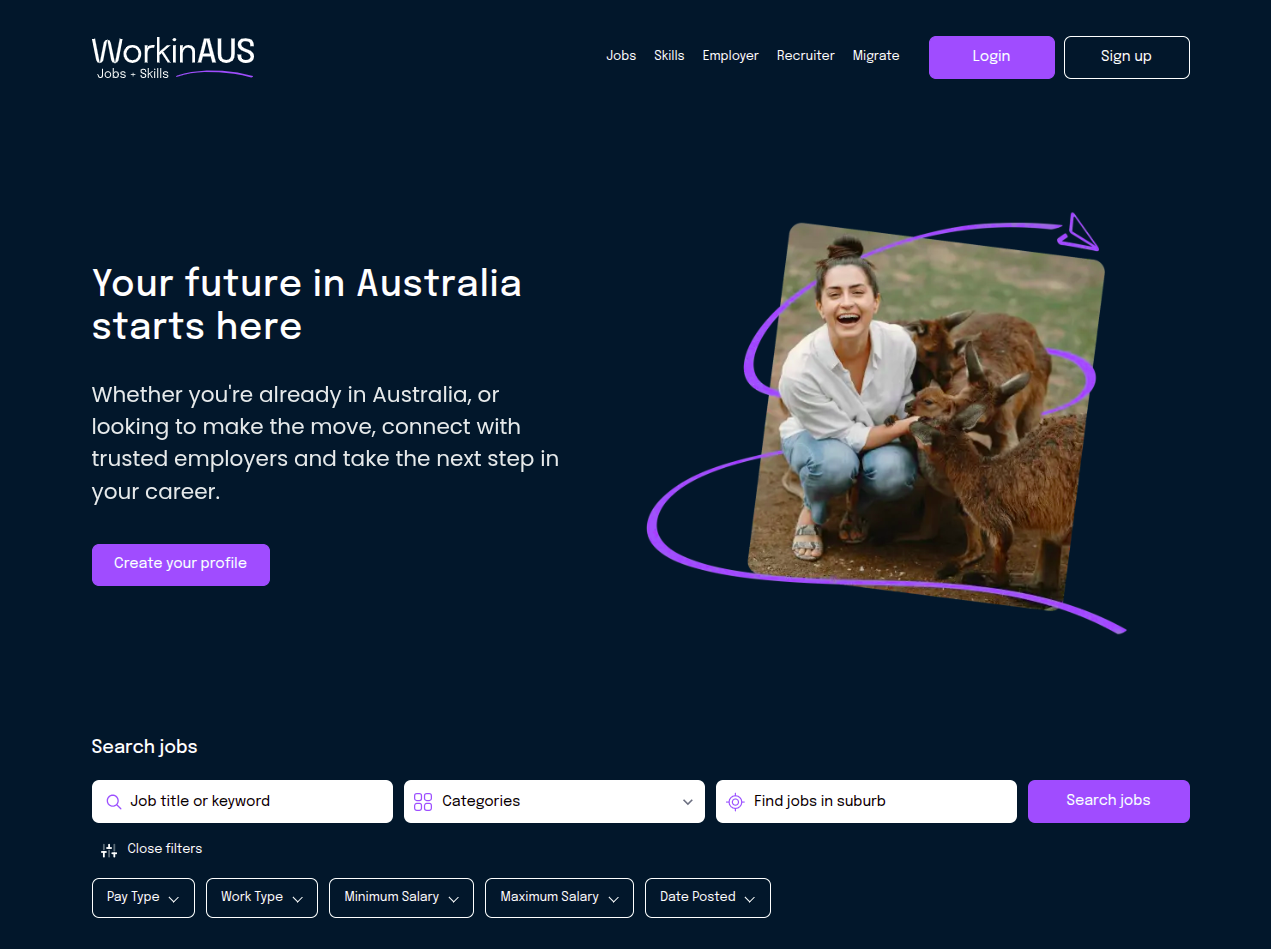
Task: Click the WorkinAUS logo
Action: point(173,58)
